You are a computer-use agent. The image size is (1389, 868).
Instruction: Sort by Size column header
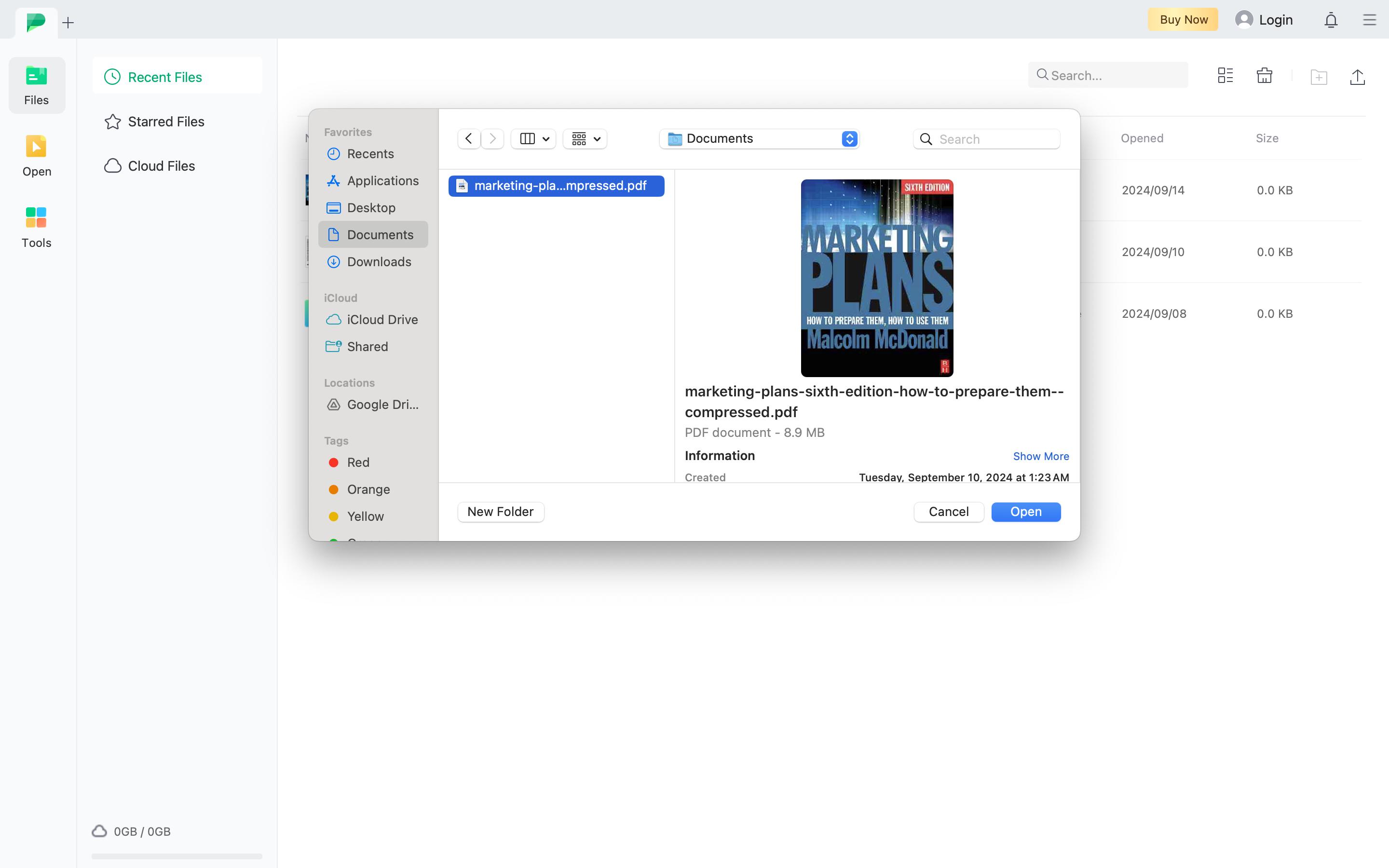(x=1267, y=138)
